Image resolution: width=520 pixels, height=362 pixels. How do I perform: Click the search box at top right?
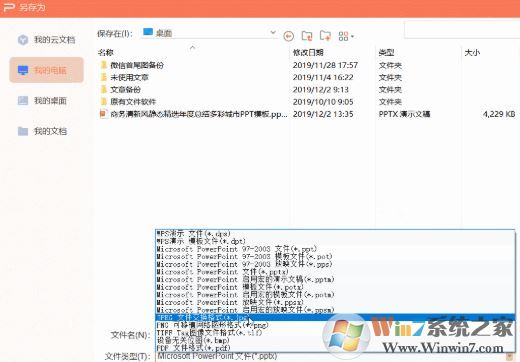click(x=462, y=30)
